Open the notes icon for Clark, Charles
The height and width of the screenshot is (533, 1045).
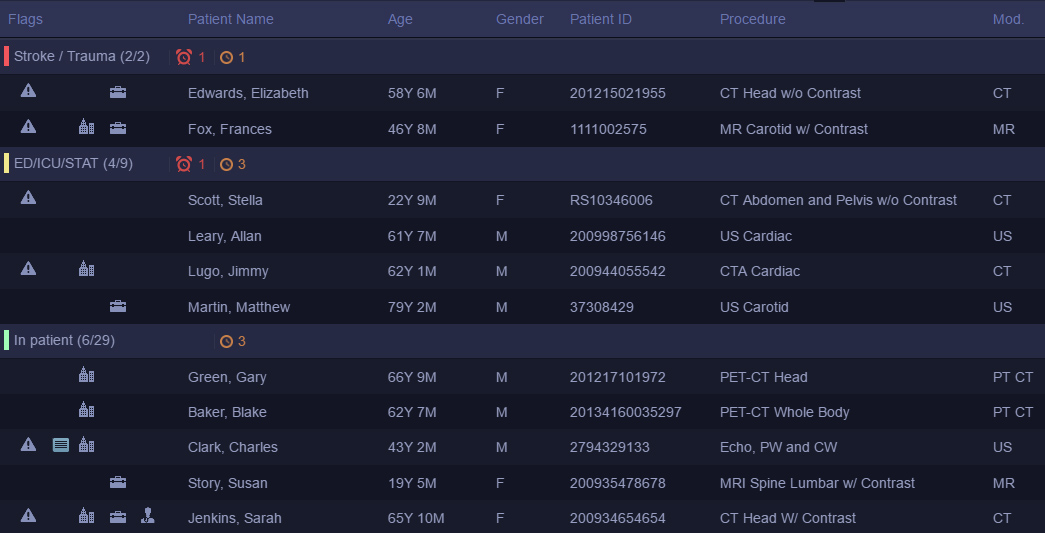tap(61, 445)
